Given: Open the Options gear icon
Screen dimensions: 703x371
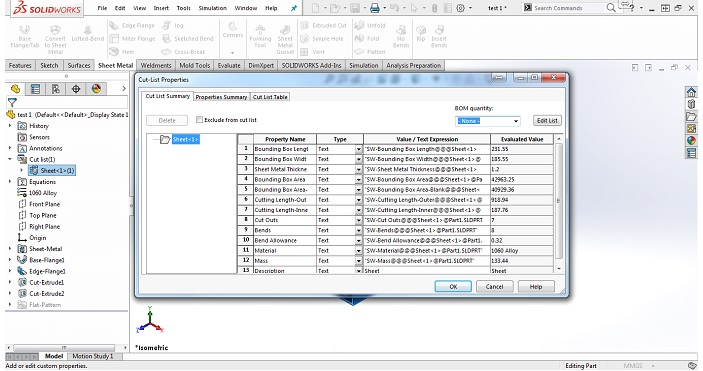Looking at the screenshot, I should 460,8.
